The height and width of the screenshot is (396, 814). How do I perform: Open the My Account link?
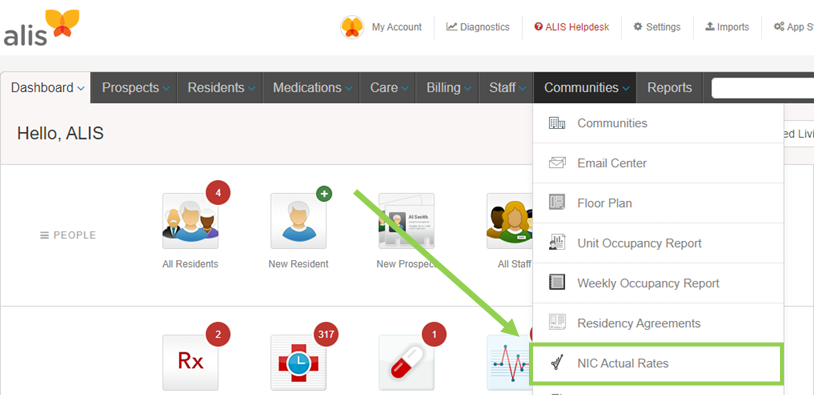click(x=397, y=27)
